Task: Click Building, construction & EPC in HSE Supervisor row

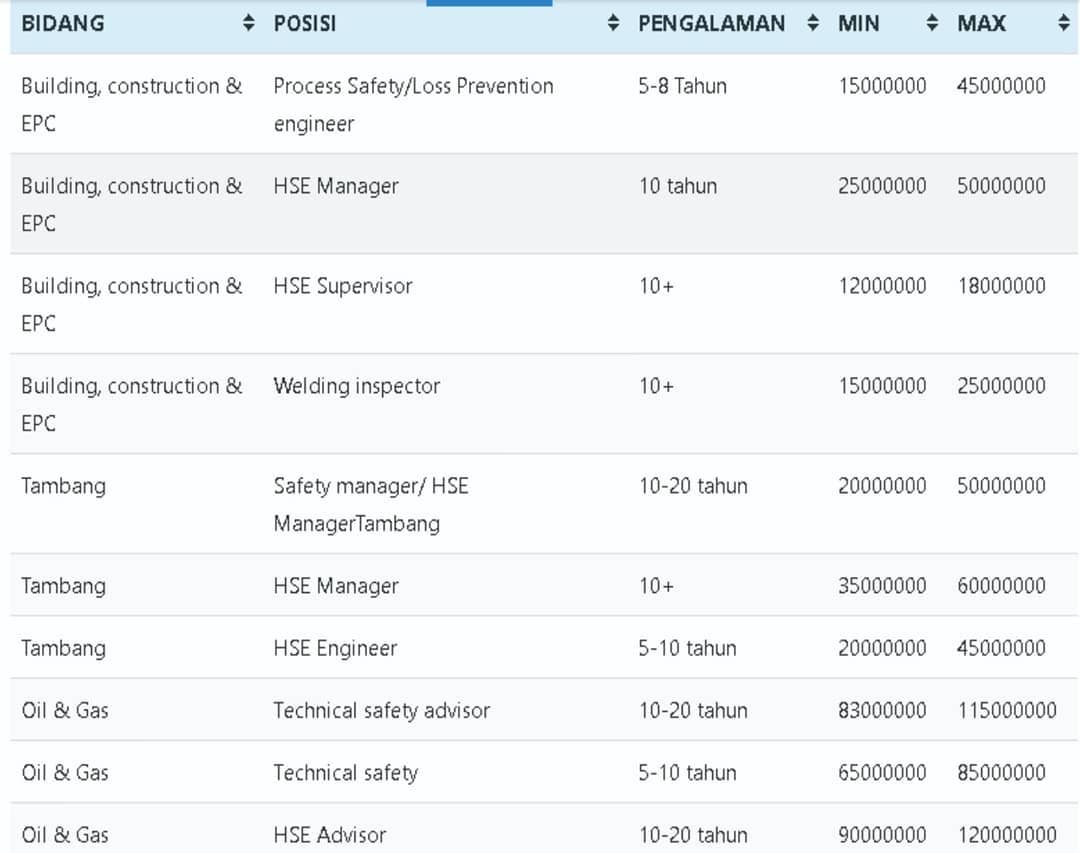Action: (132, 305)
